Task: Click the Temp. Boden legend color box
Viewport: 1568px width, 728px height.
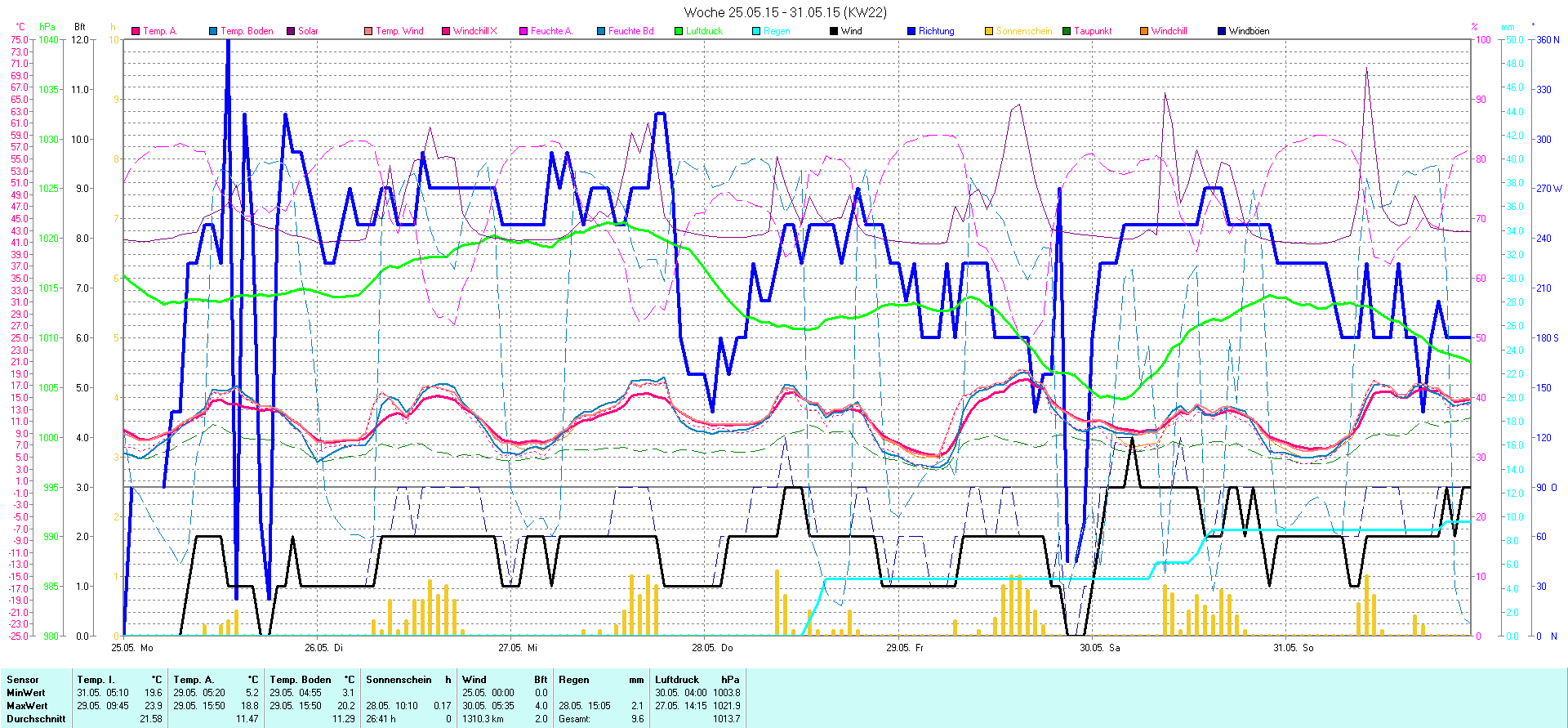Action: click(213, 31)
